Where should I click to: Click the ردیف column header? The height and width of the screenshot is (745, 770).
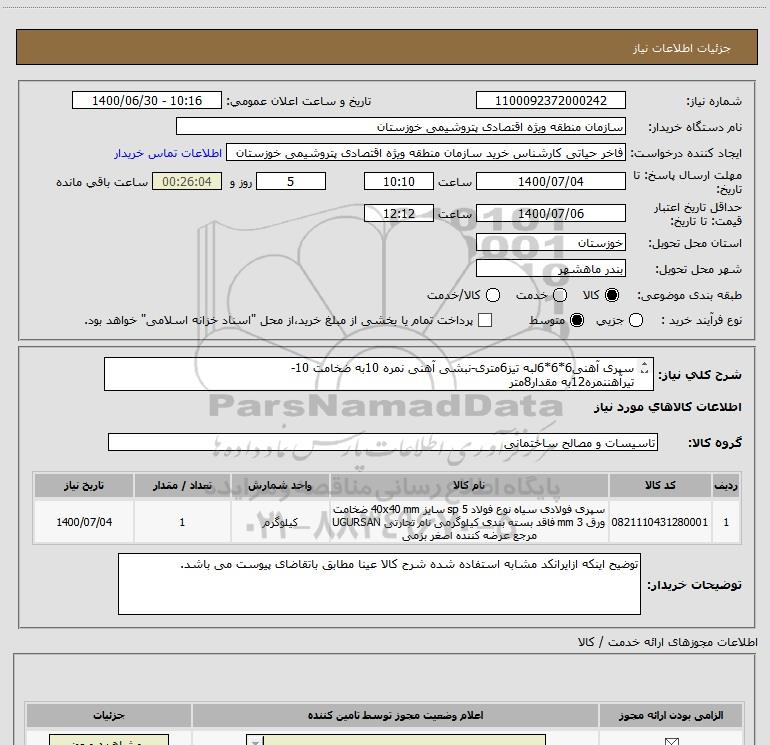click(726, 485)
